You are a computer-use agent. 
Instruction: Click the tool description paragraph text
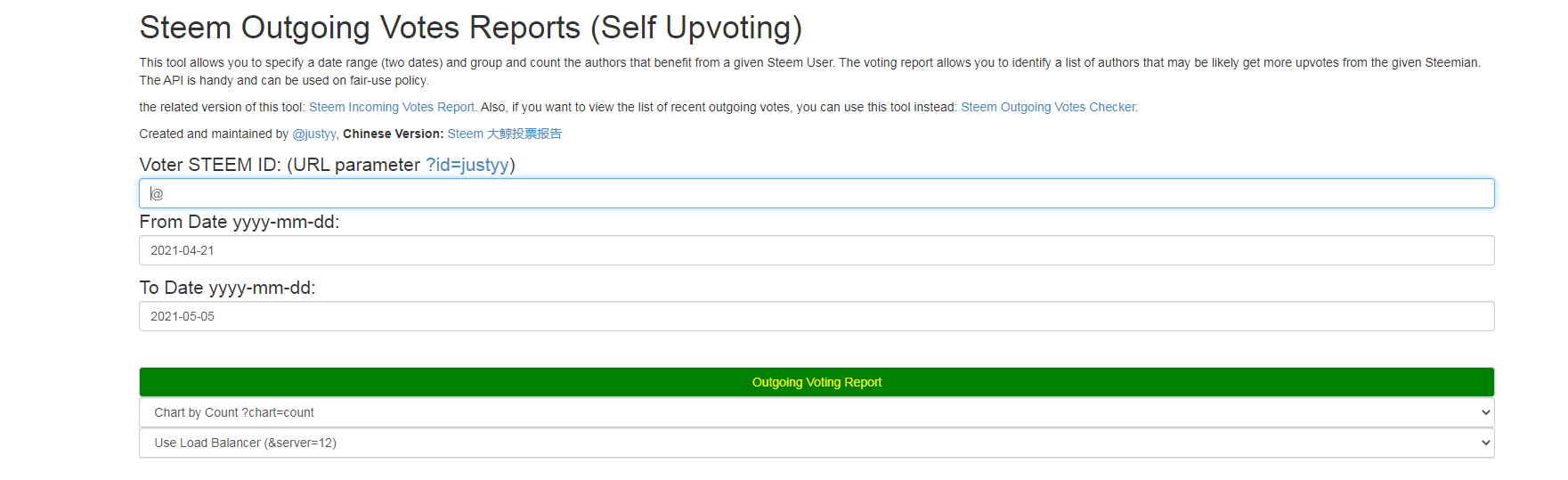623,62
